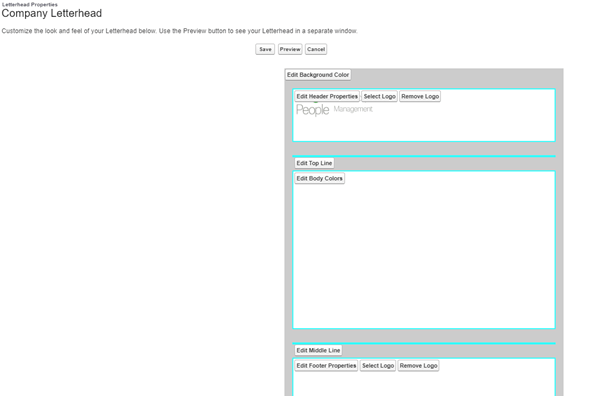This screenshot has height=396, width=602.
Task: Save the letterhead
Action: click(x=265, y=49)
